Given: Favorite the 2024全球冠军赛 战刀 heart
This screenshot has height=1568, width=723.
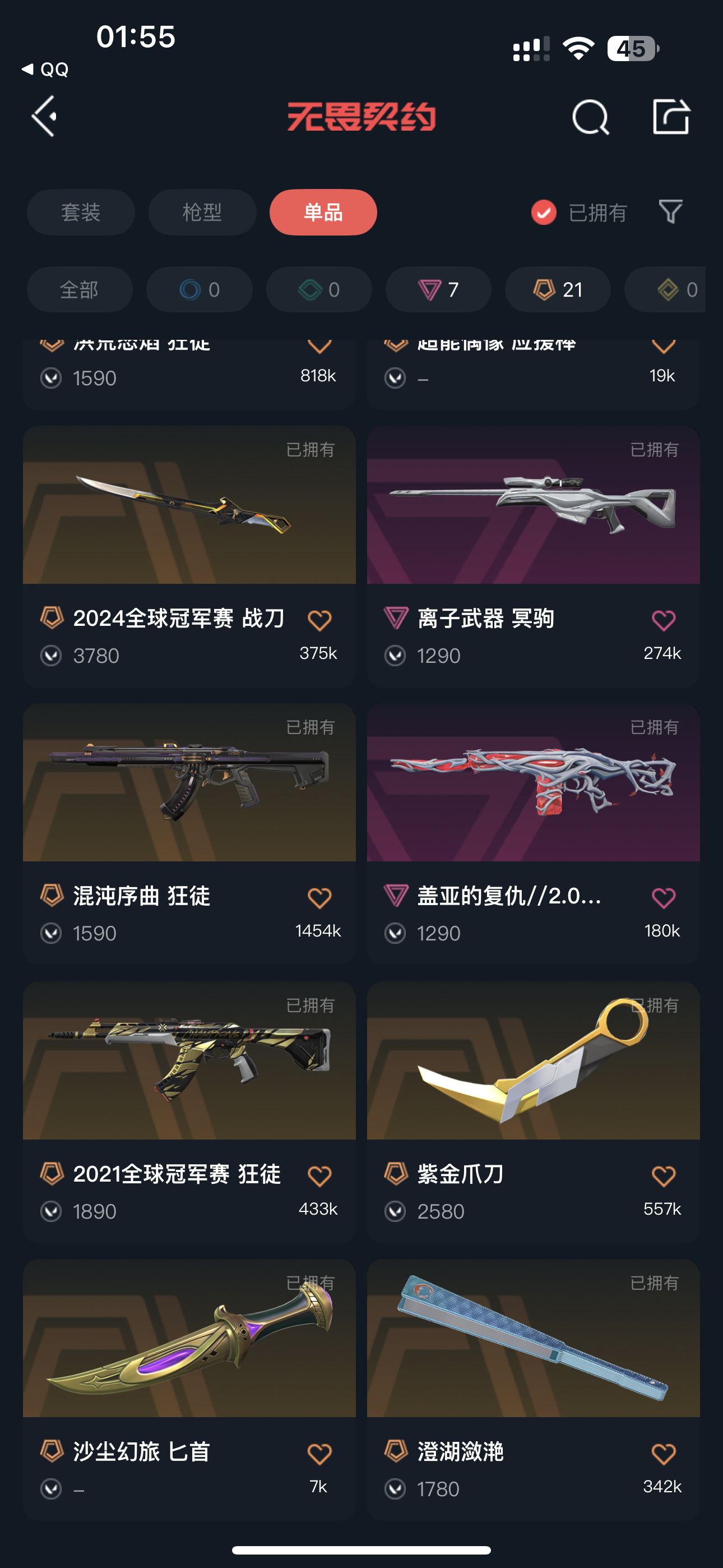Looking at the screenshot, I should click(319, 620).
